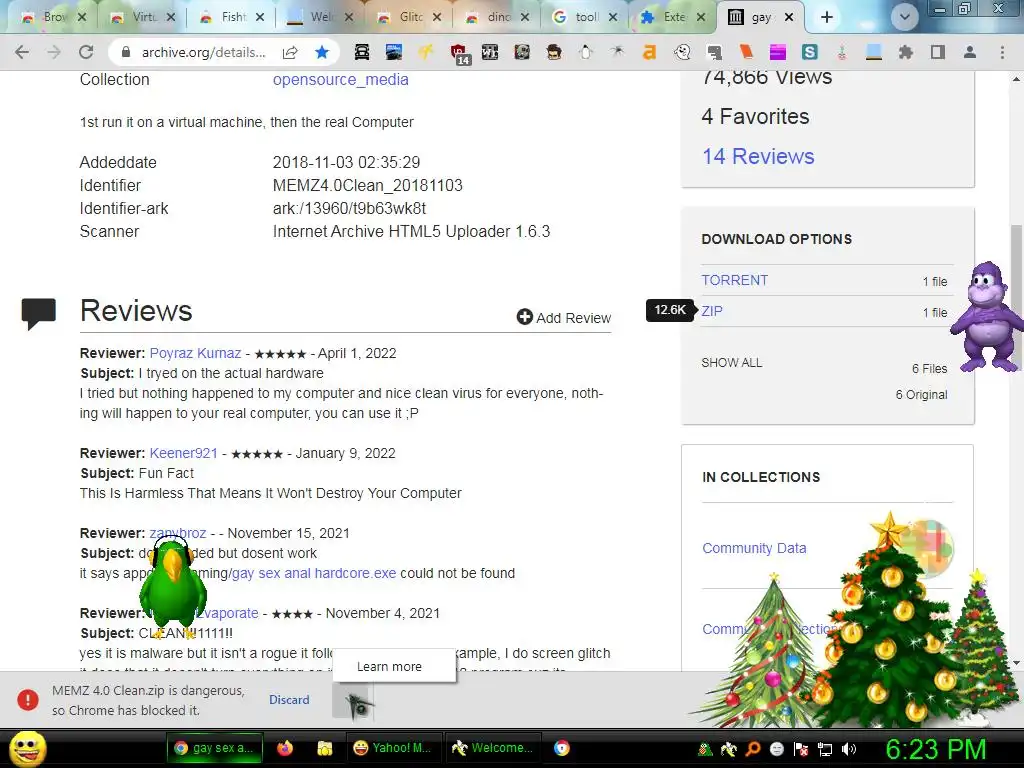1024x768 pixels.
Task: Click the orange magnifier tray icon
Action: (x=753, y=749)
